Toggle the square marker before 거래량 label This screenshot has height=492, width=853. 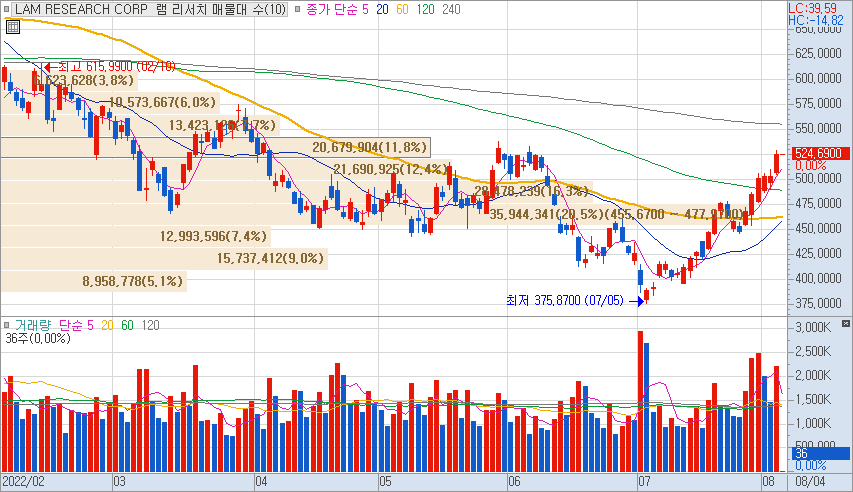point(7,325)
